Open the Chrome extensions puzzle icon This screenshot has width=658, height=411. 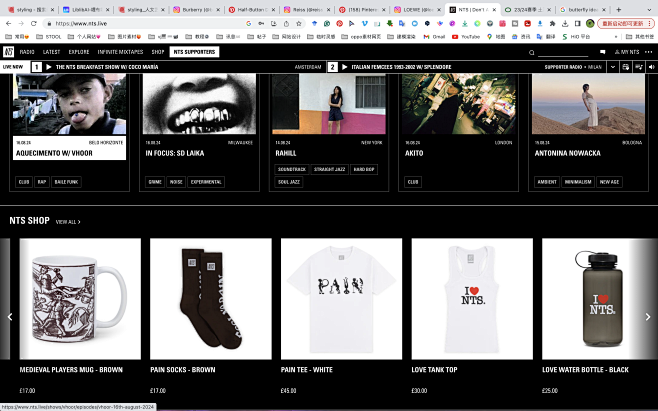552,24
